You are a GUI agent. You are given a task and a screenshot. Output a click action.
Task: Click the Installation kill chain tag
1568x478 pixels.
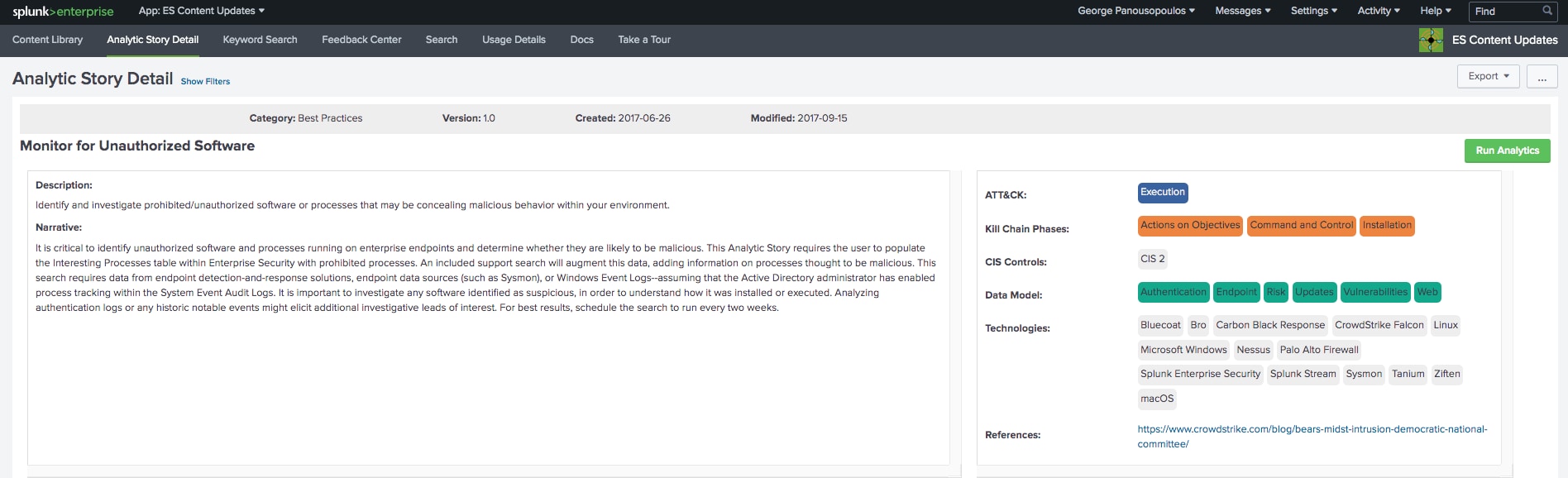click(x=1387, y=226)
